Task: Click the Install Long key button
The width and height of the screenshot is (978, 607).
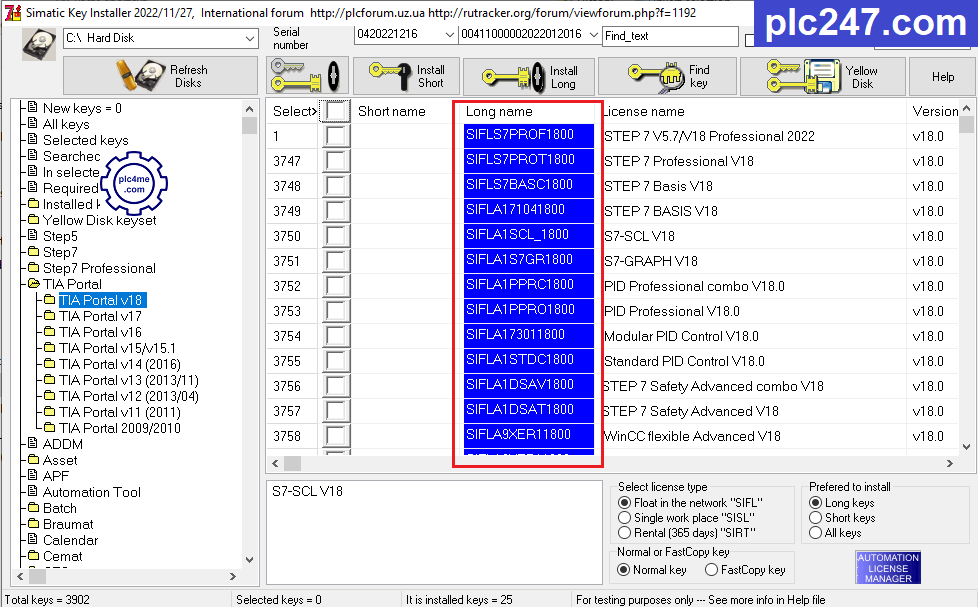Action: [530, 77]
